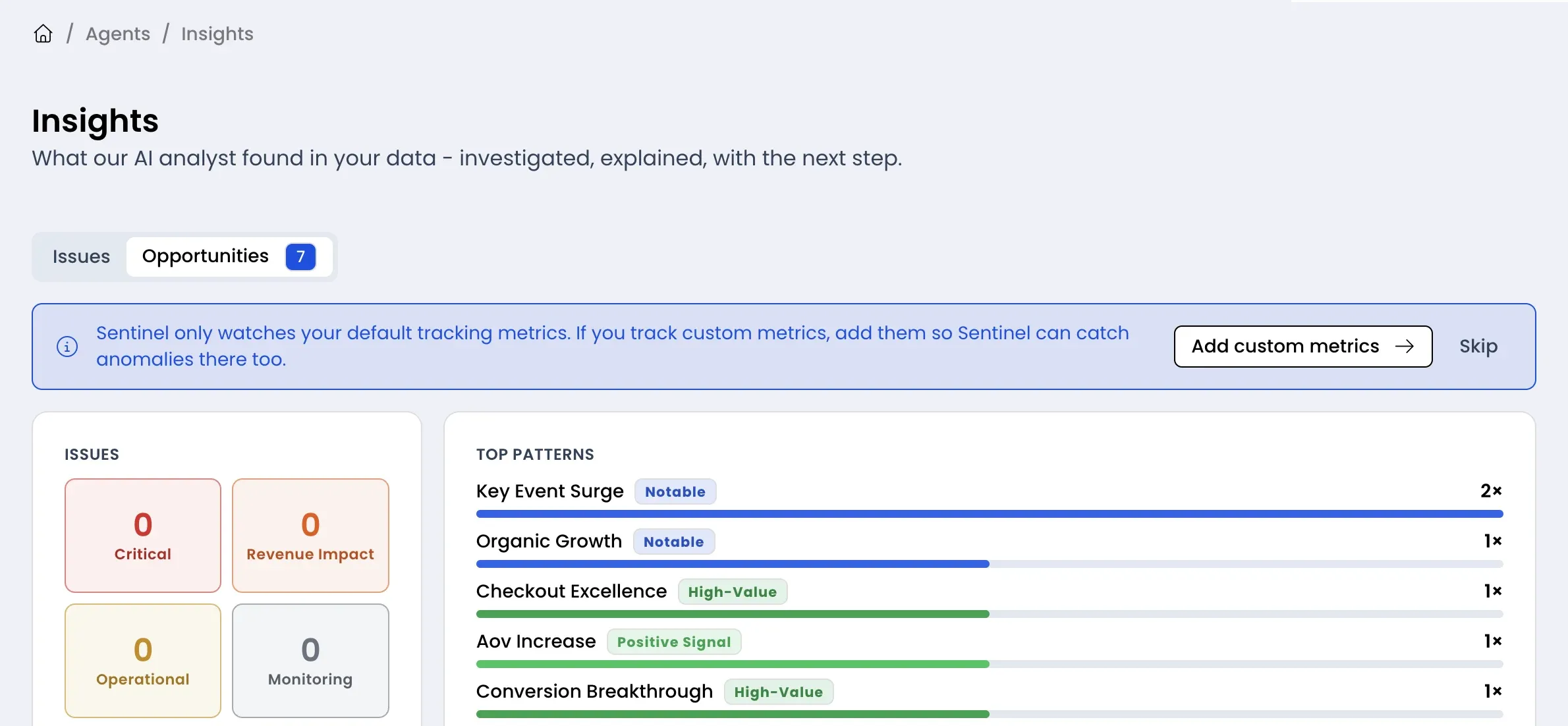Click the Insights page title
This screenshot has width=1568, height=726.
coord(96,121)
